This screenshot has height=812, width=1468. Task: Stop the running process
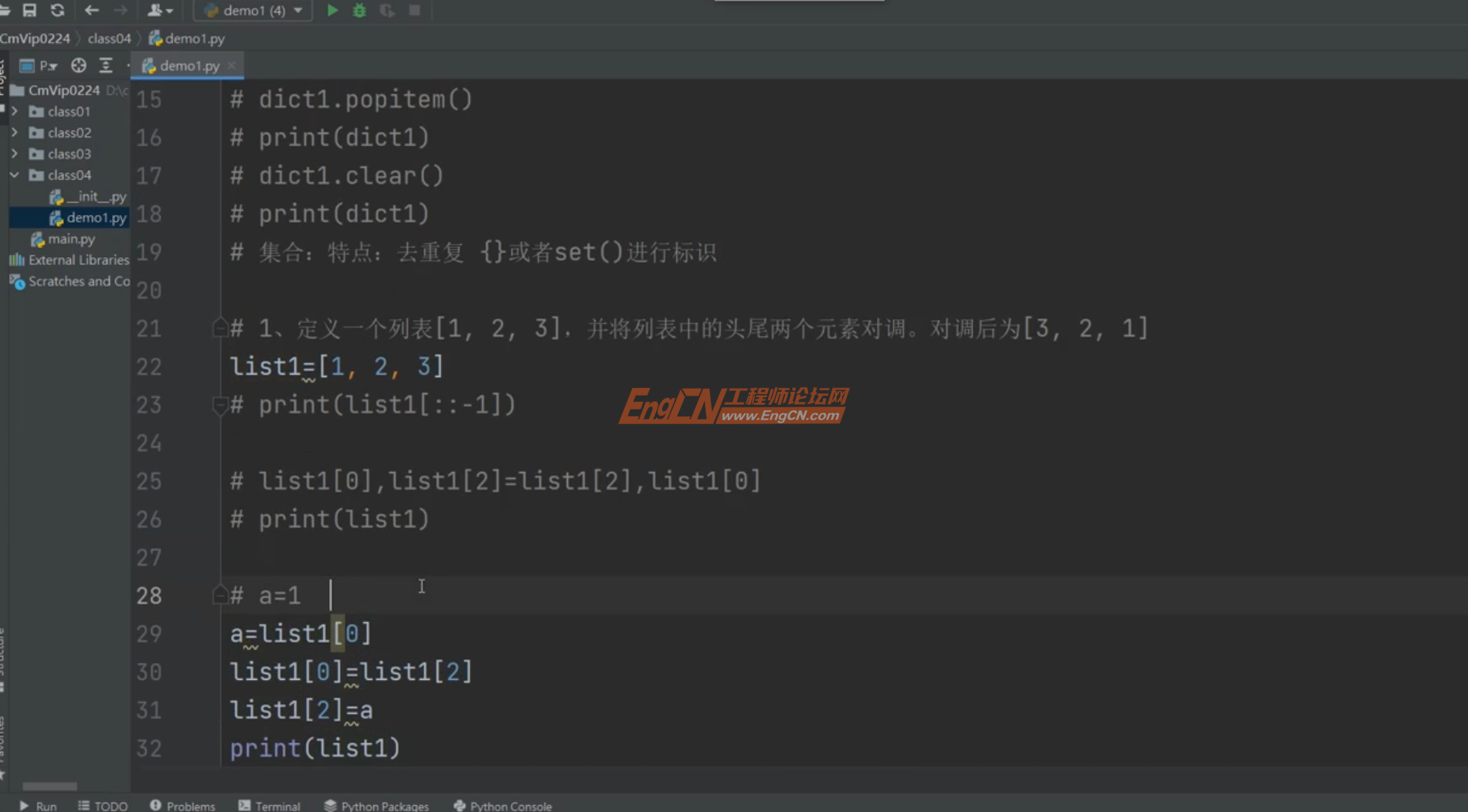414,11
